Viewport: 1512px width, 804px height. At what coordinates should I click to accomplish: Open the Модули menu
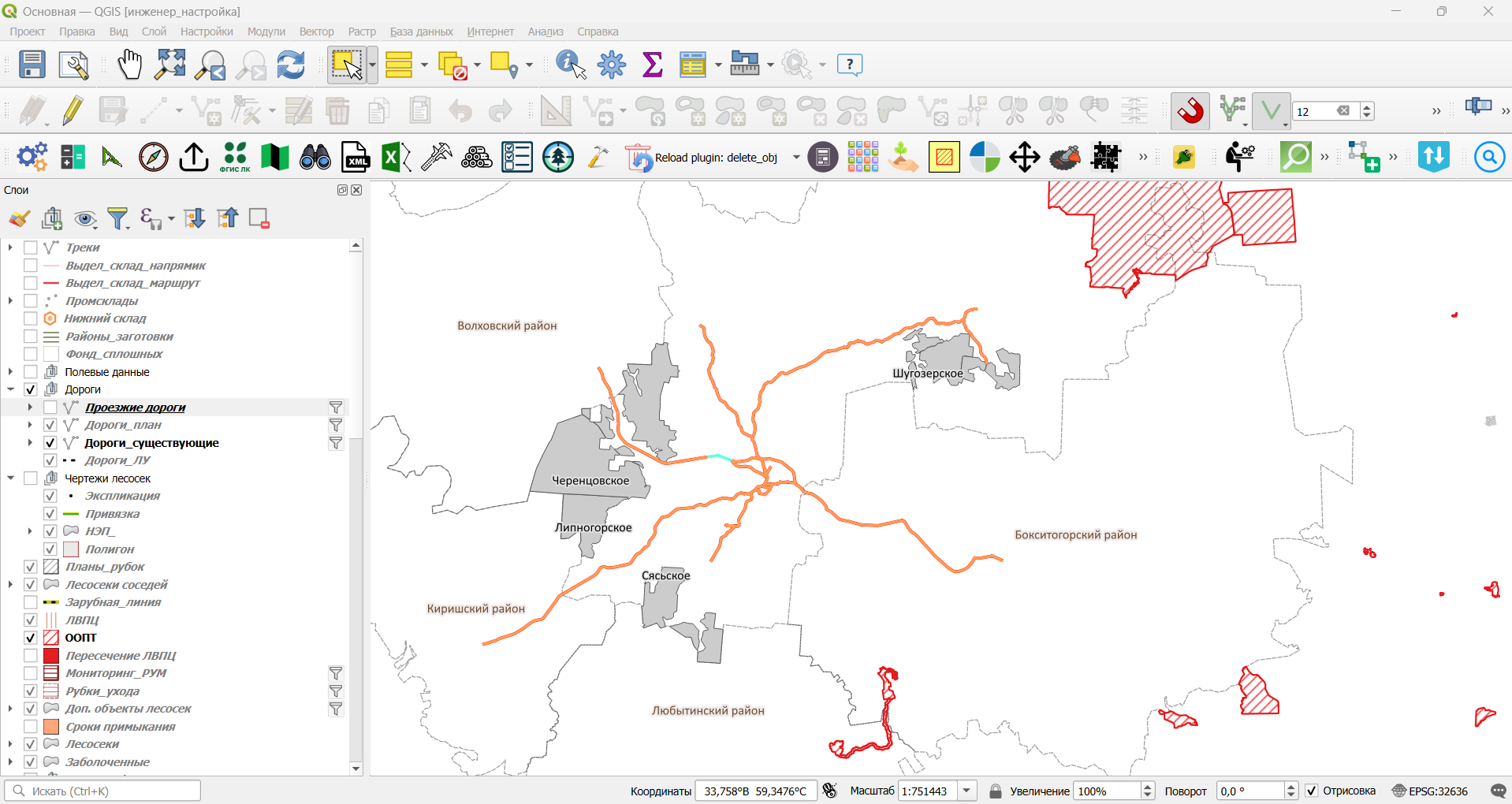[266, 32]
